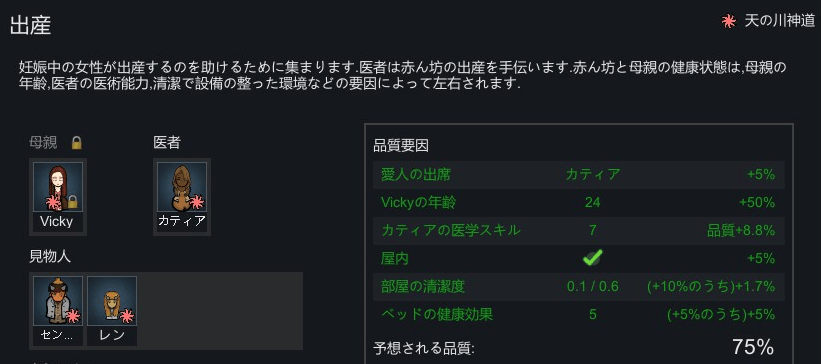Screen dimensions: 821x364
Task: Click empty slot in the 見物人 spectator area
Action: tap(220, 311)
